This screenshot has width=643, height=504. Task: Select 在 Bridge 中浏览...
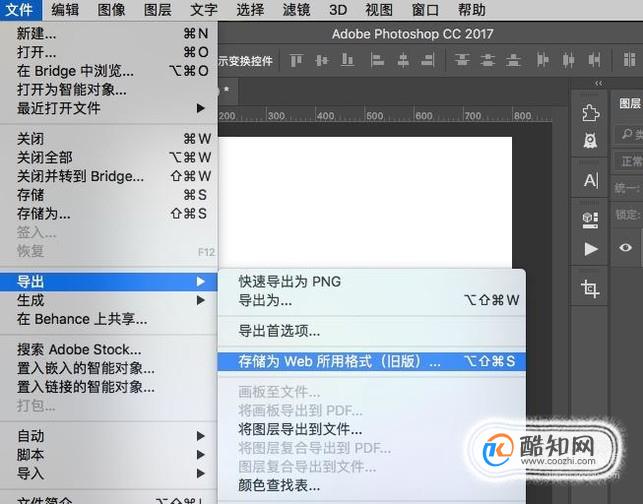109,71
